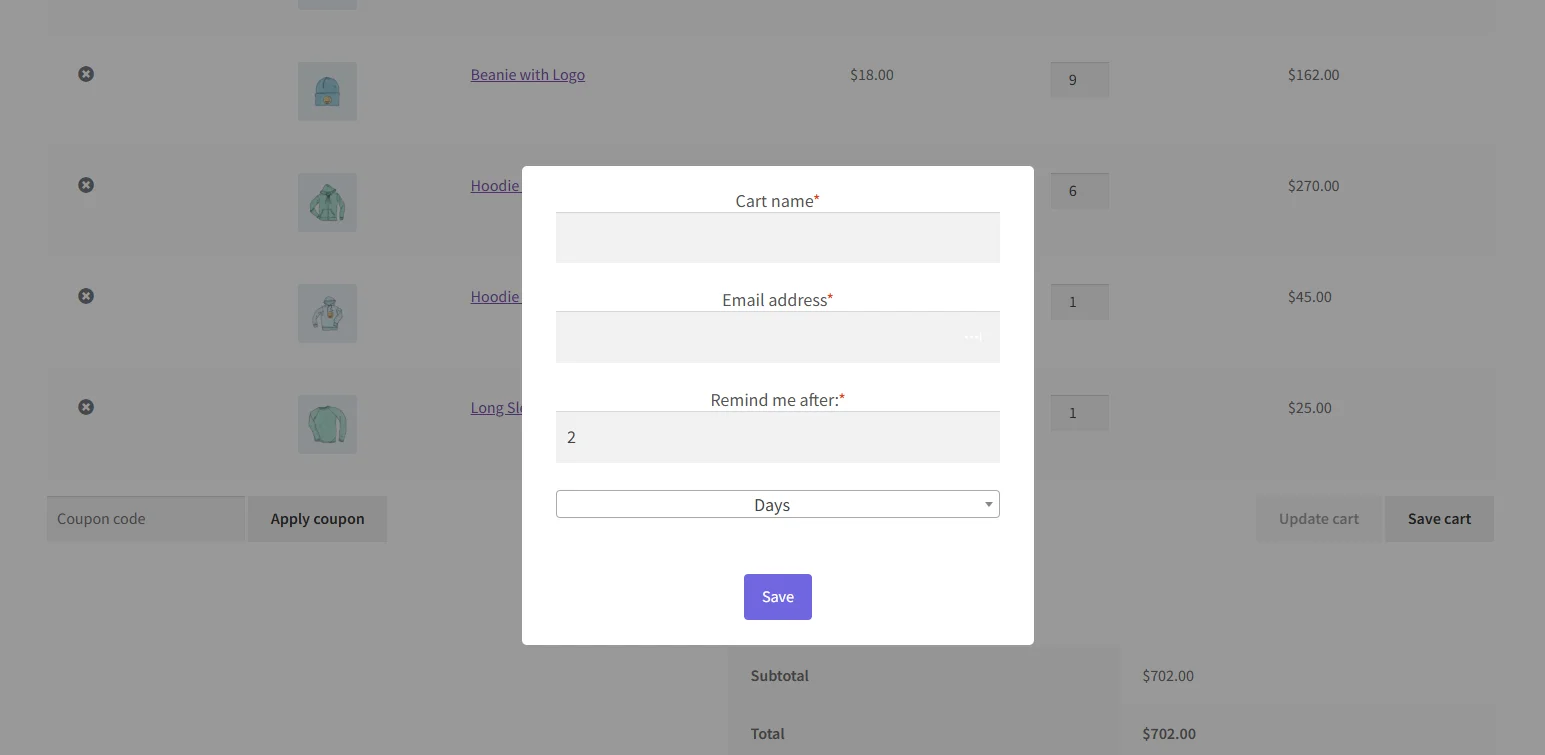
Task: Remove the $270.00 Hoodie row item
Action: (86, 185)
